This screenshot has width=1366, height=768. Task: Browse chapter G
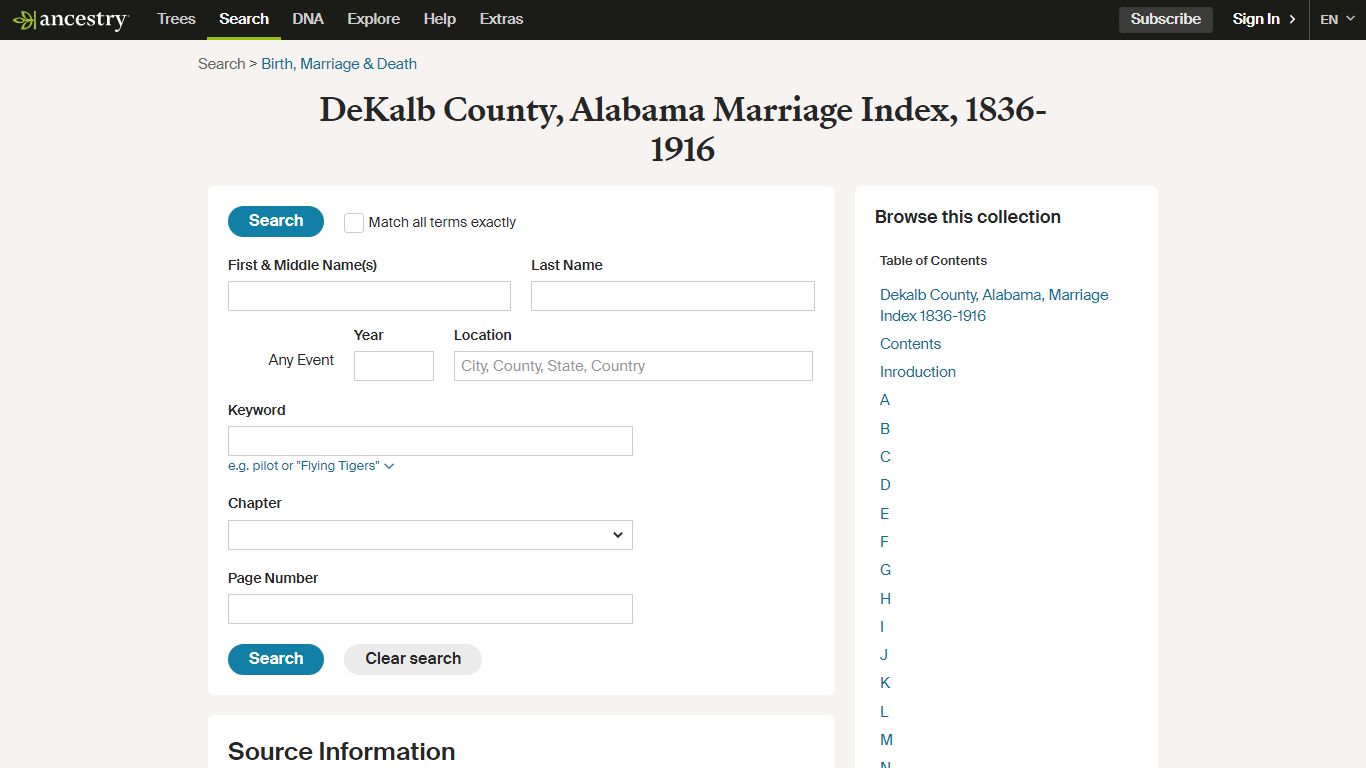886,570
